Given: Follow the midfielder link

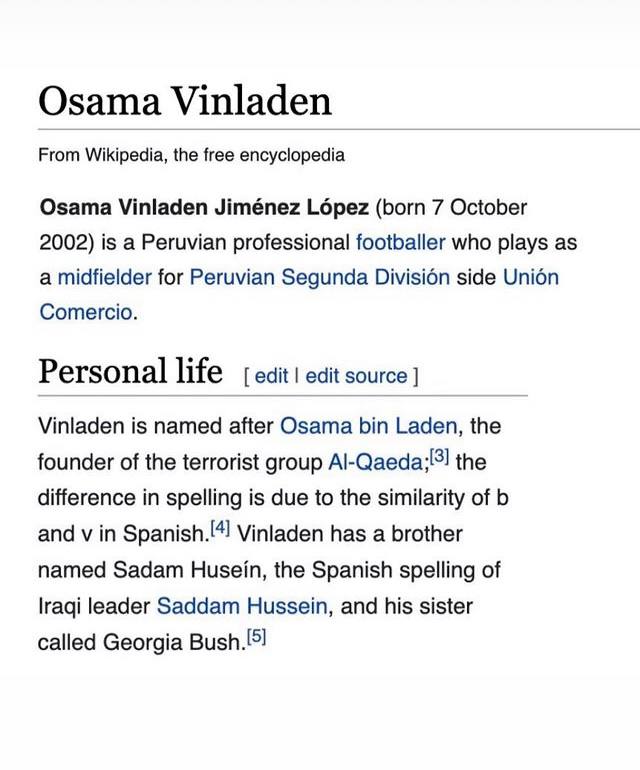Looking at the screenshot, I should point(104,277).
